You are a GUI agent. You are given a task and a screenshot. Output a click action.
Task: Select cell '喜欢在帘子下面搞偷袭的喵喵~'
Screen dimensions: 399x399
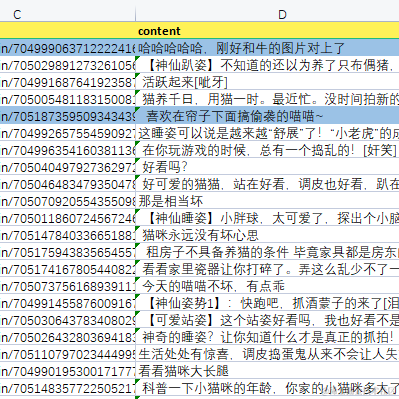click(x=267, y=116)
